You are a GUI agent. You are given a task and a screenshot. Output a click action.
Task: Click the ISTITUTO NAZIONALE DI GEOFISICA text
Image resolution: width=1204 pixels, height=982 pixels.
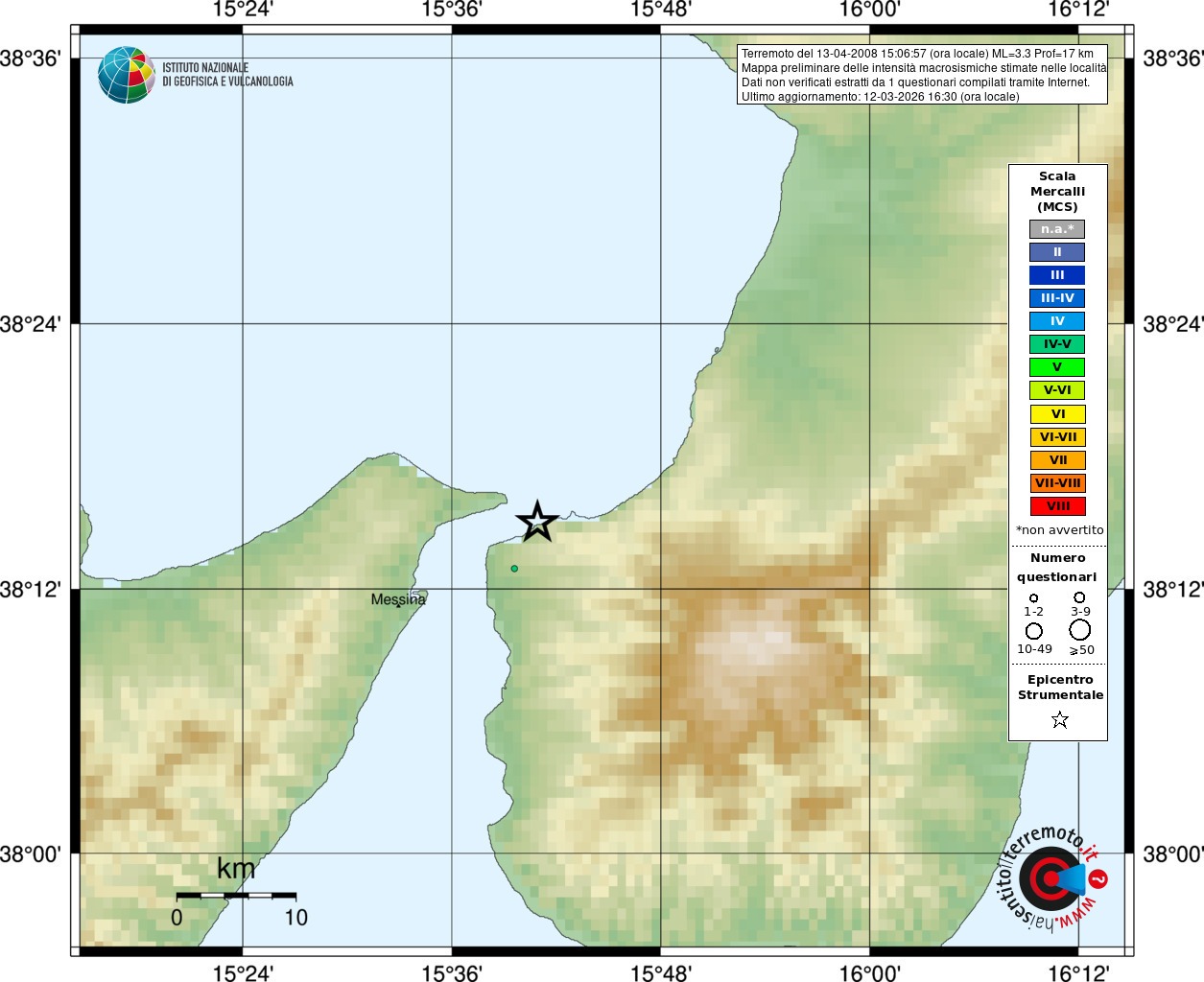pyautogui.click(x=227, y=75)
